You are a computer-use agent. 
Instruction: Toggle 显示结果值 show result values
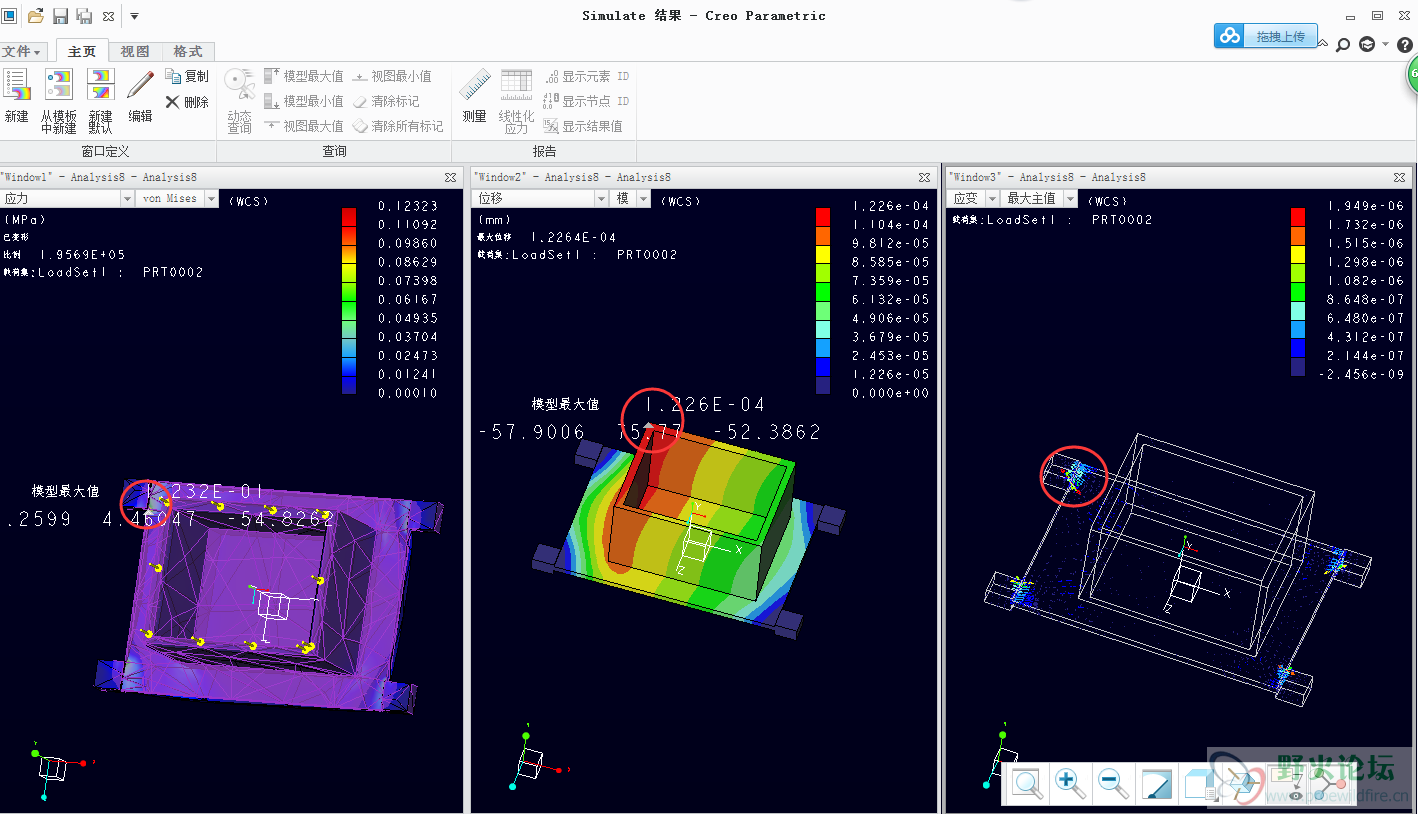583,126
